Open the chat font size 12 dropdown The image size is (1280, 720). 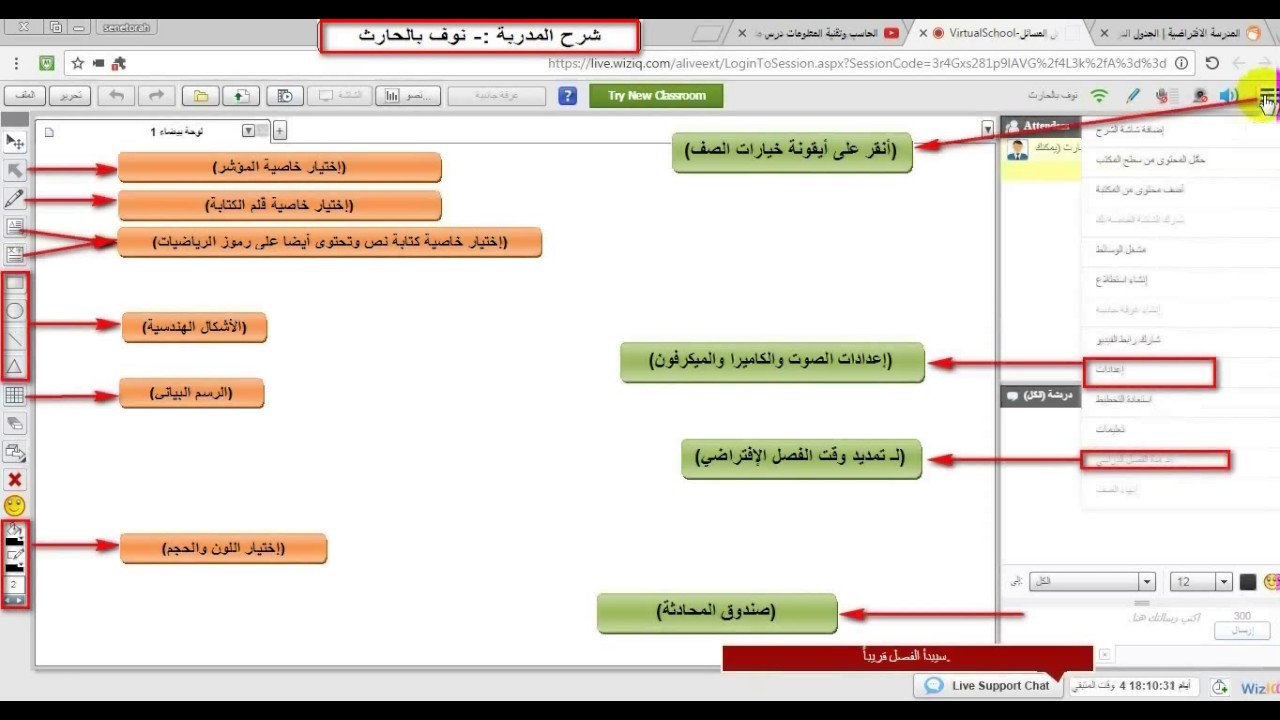[1201, 582]
